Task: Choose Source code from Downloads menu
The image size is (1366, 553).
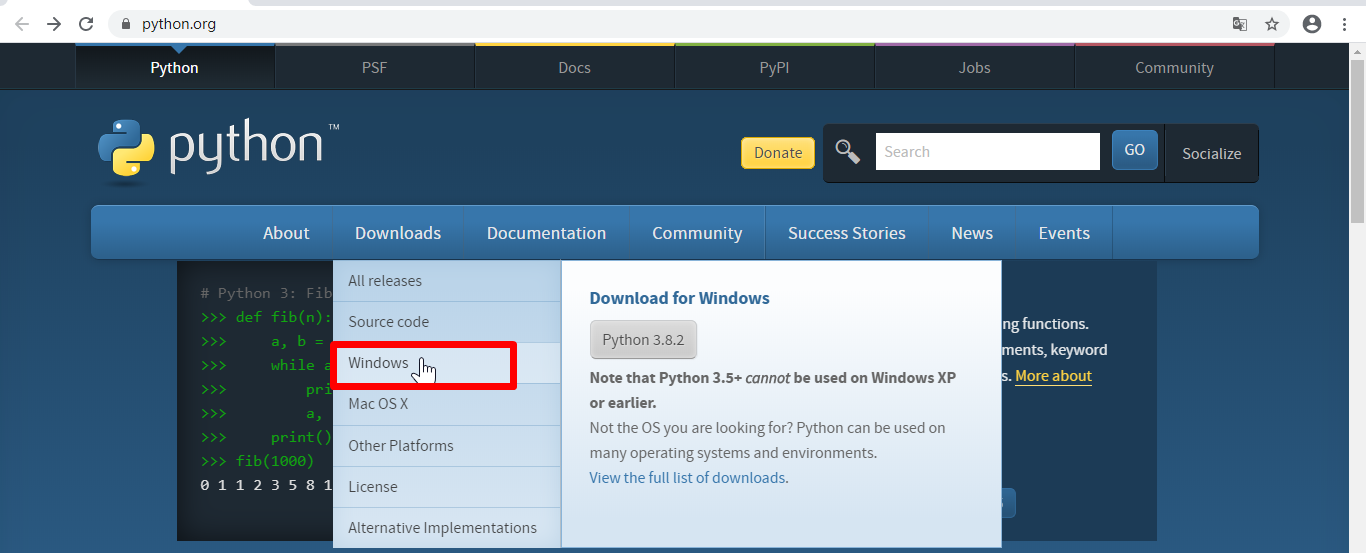Action: tap(447, 322)
